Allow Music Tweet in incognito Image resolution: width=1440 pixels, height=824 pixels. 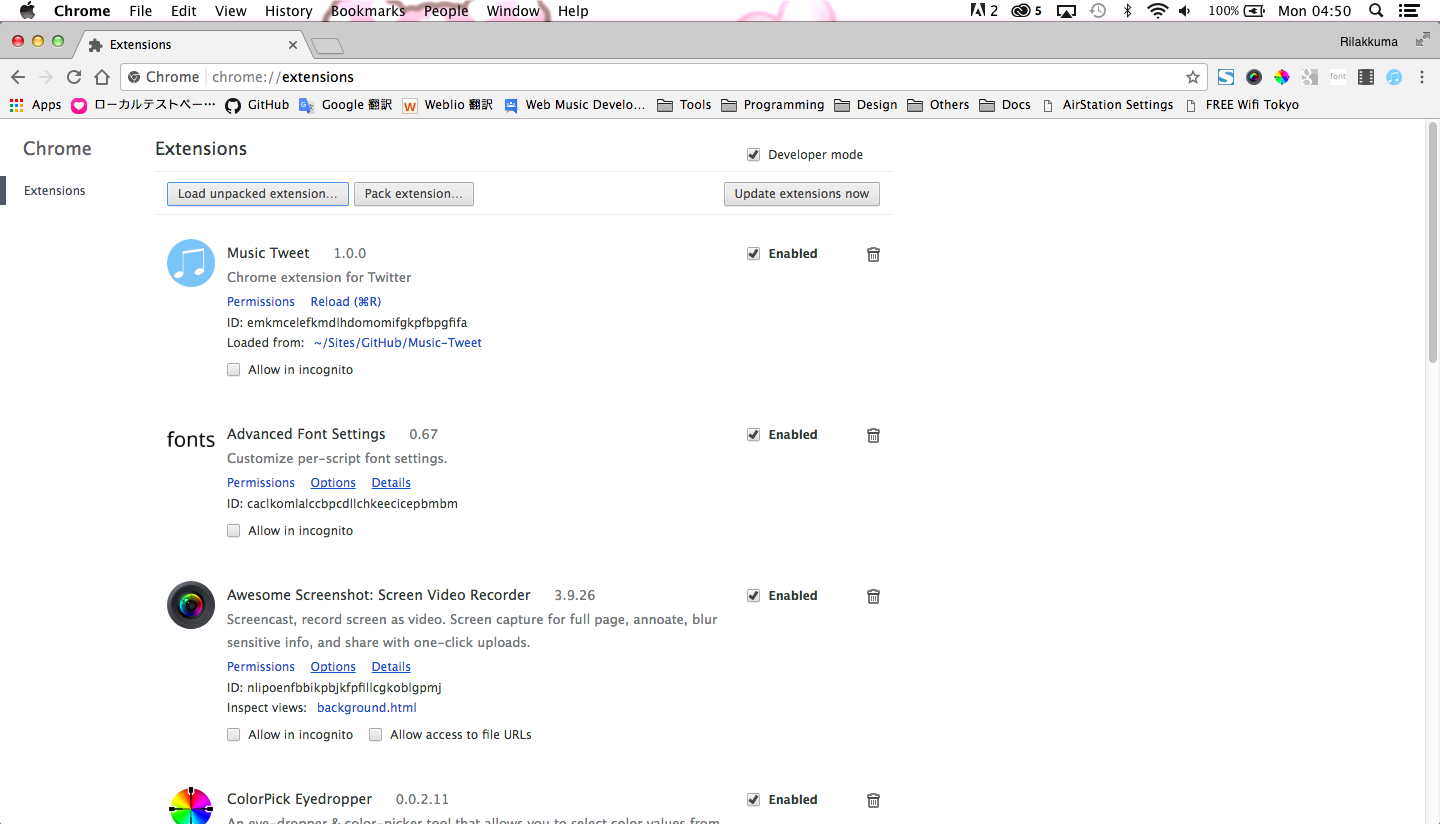tap(233, 369)
